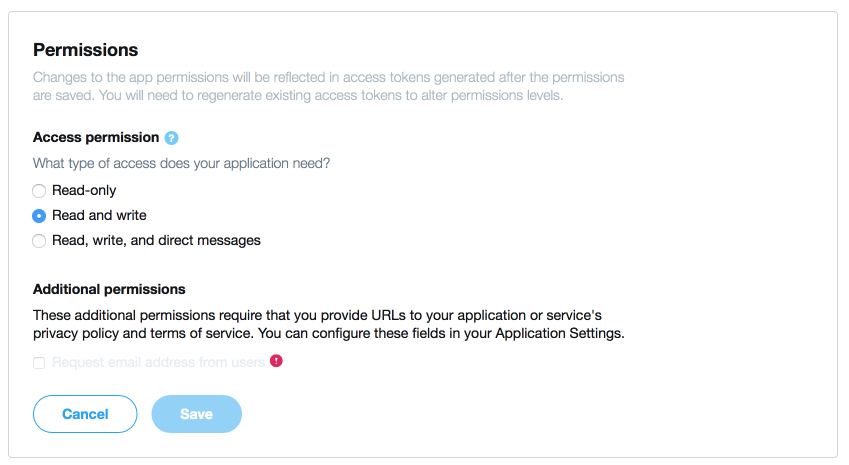The image size is (849, 465).
Task: Select the Read-only radio button
Action: coord(39,191)
